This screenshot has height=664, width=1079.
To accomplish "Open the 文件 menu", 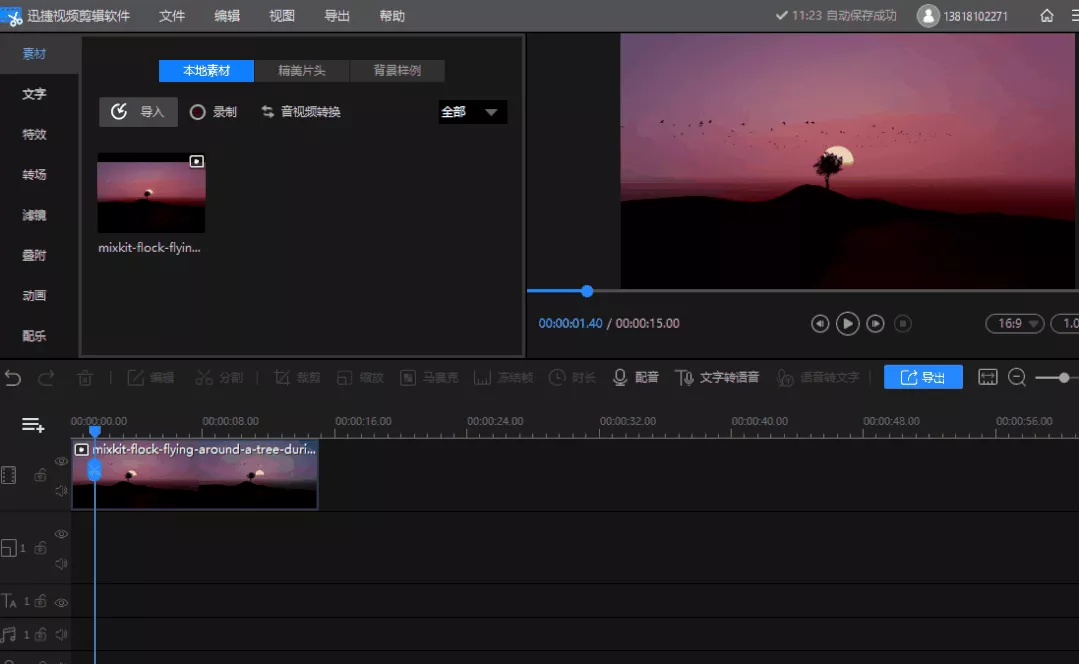I will (172, 16).
